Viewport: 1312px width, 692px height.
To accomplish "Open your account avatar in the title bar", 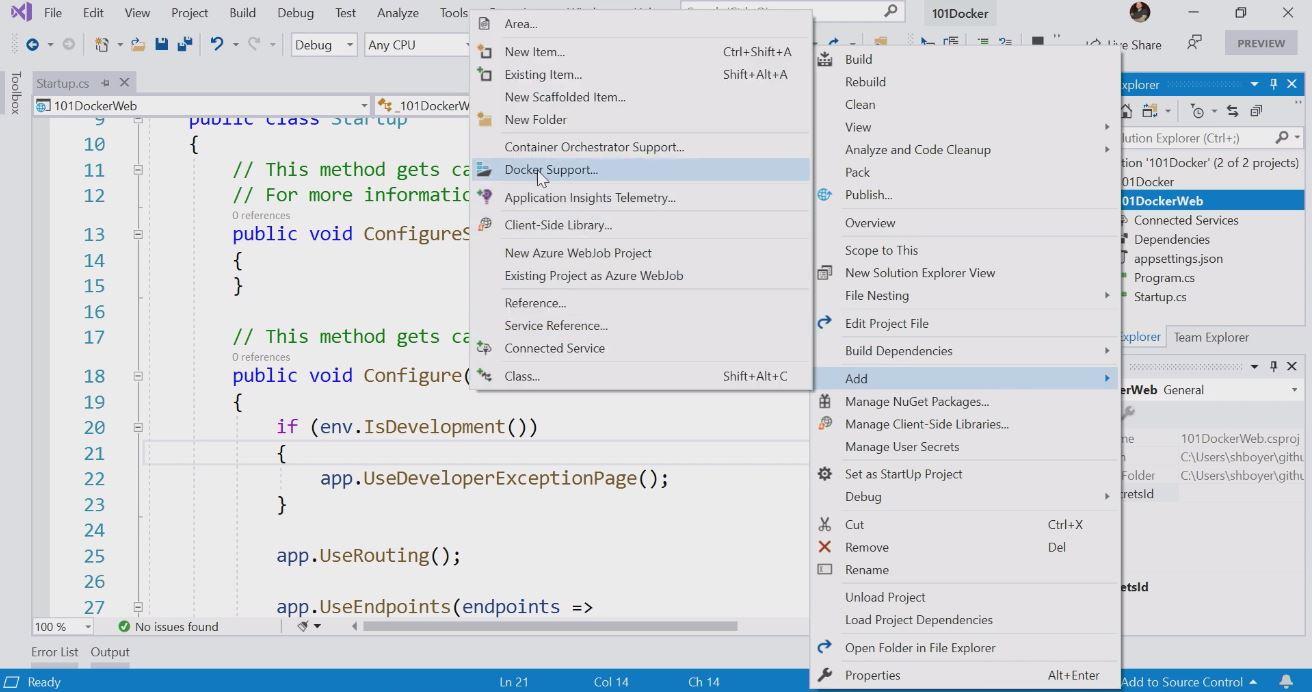I will pyautogui.click(x=1140, y=12).
